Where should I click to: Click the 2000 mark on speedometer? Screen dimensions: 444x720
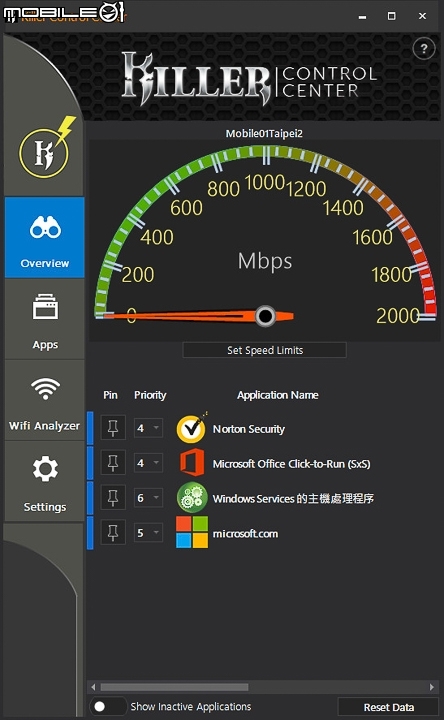(398, 316)
